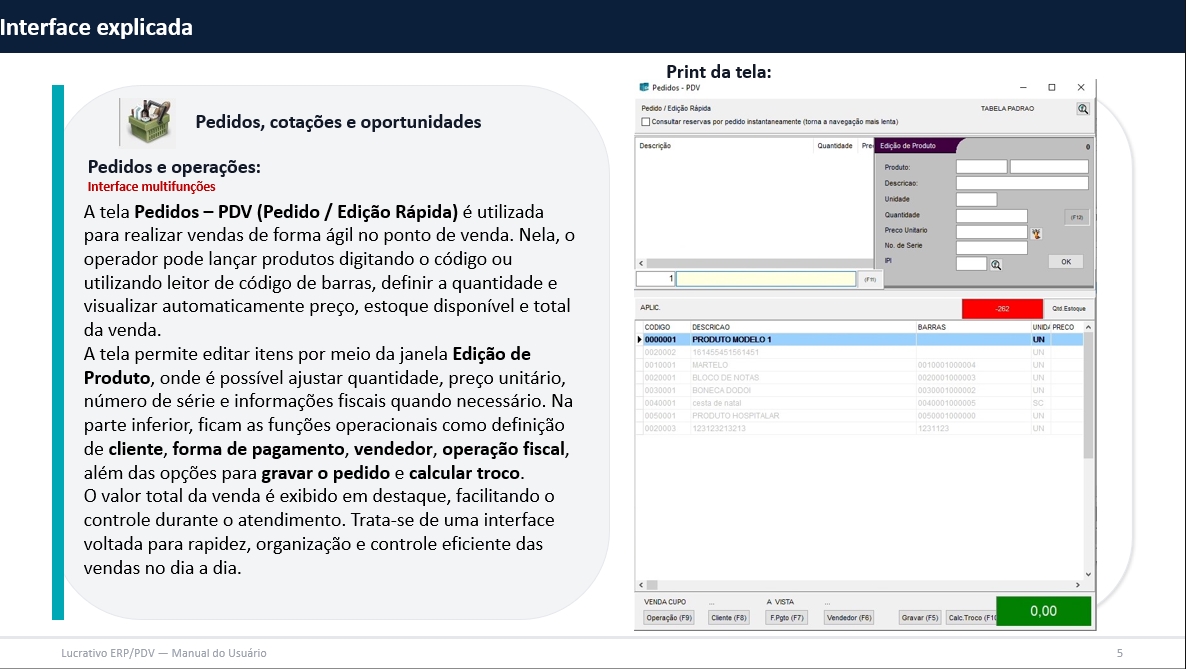The width and height of the screenshot is (1186, 669).
Task: Save the order with Gravar (F5)
Action: coord(920,618)
